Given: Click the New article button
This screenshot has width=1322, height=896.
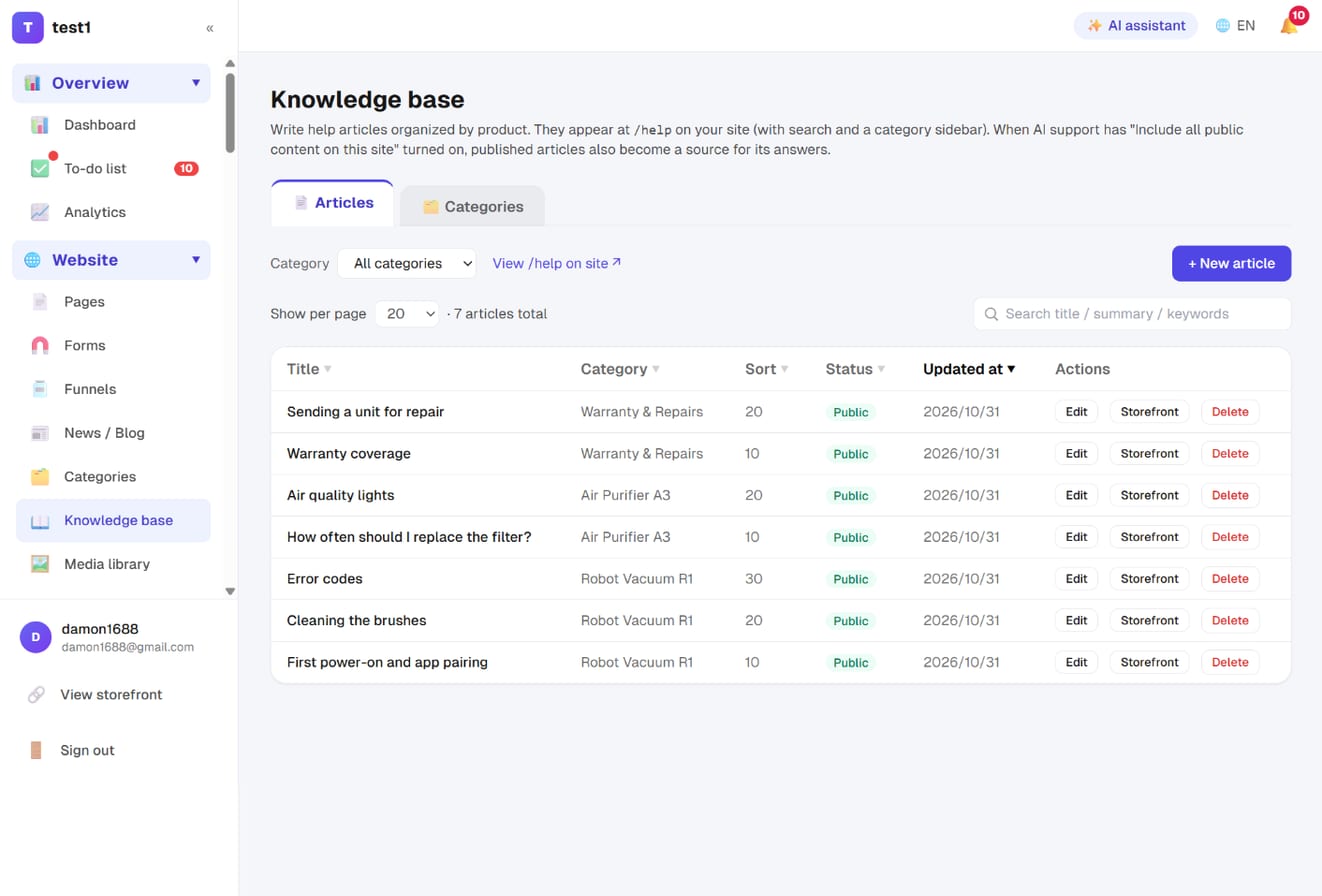Looking at the screenshot, I should 1231,263.
